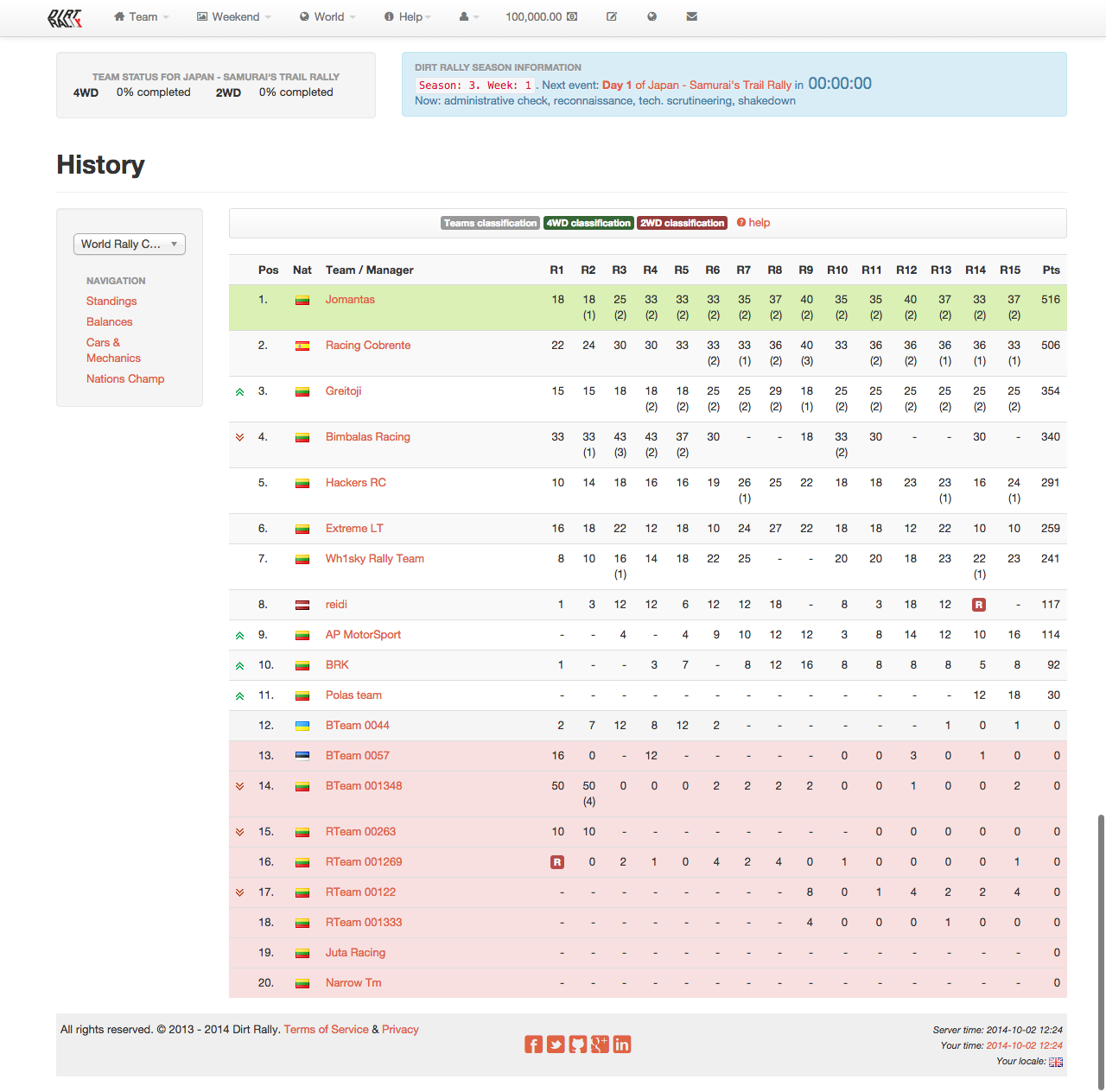1106x1092 pixels.
Task: Open the World menu
Action: 327,16
